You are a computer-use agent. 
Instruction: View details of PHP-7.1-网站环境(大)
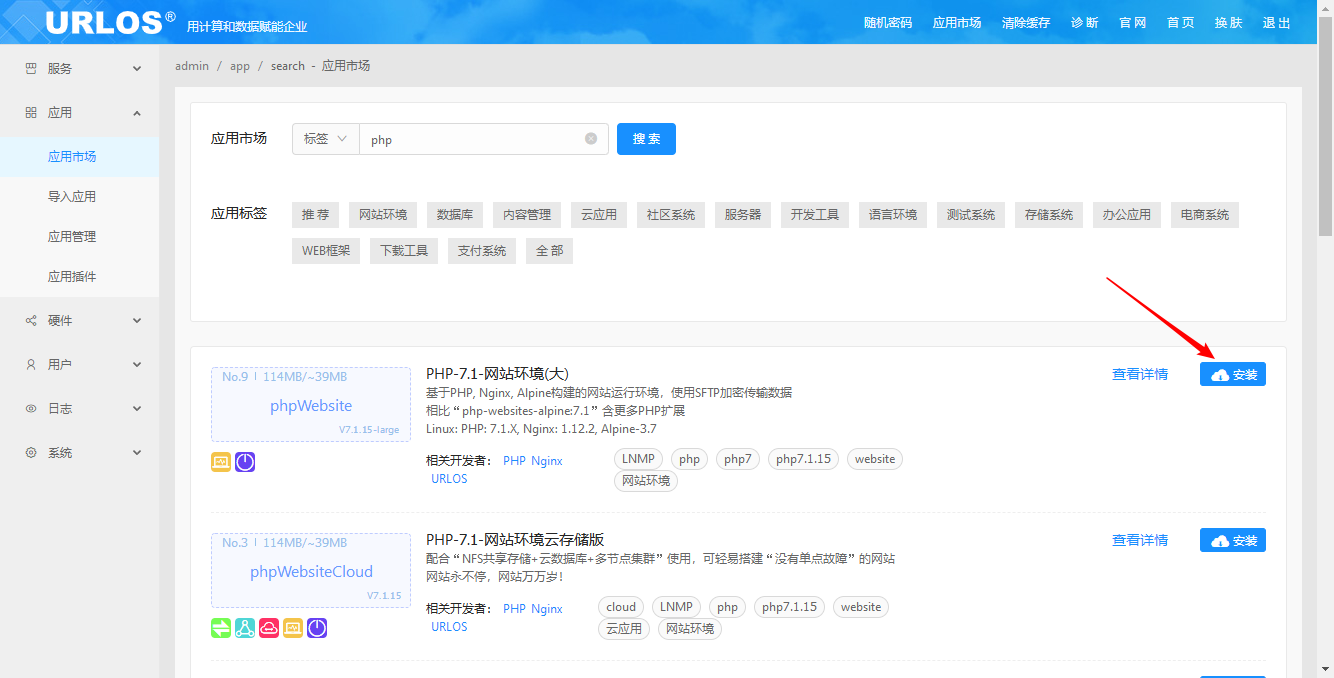pyautogui.click(x=1140, y=374)
